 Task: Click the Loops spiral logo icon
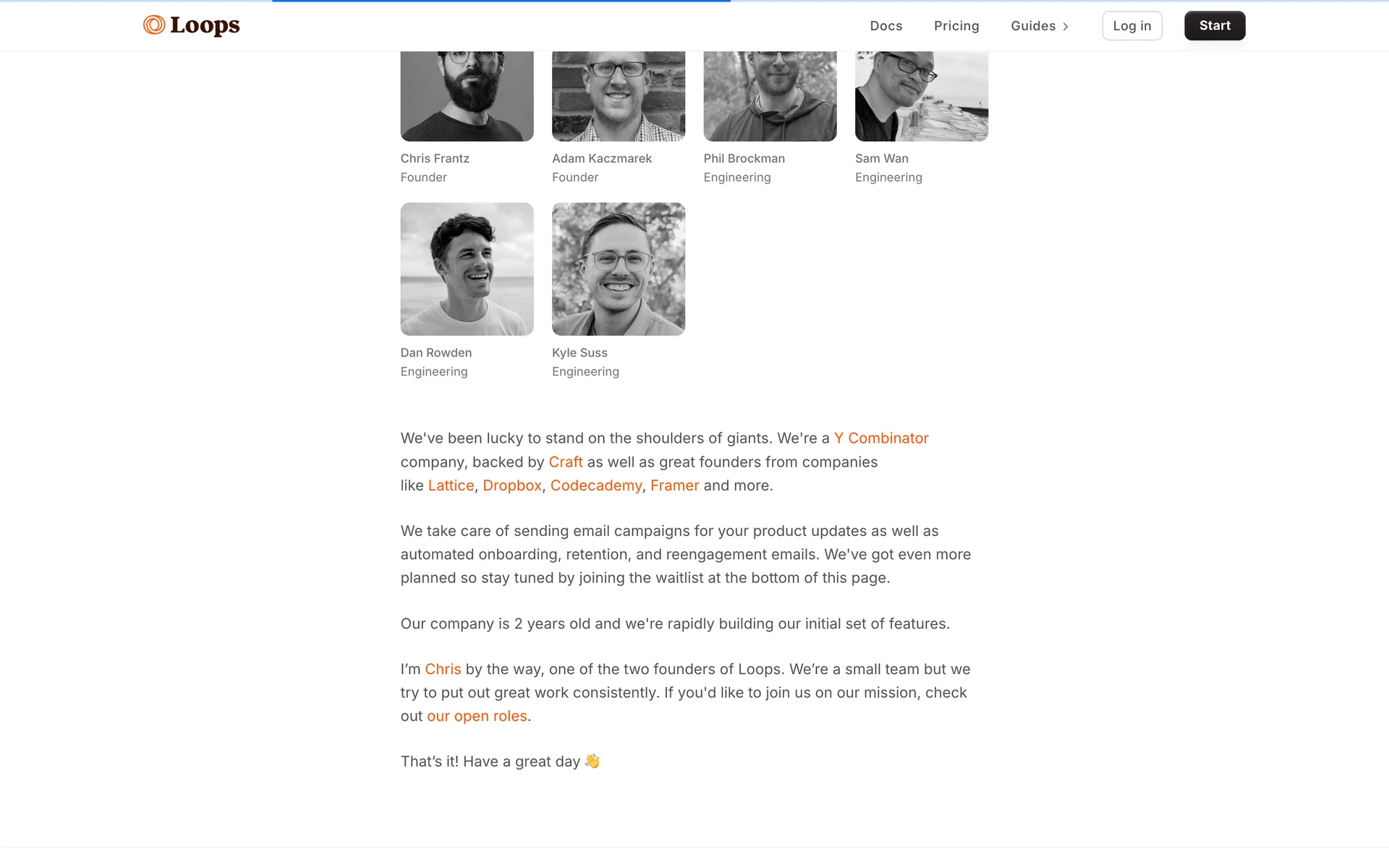(x=154, y=25)
